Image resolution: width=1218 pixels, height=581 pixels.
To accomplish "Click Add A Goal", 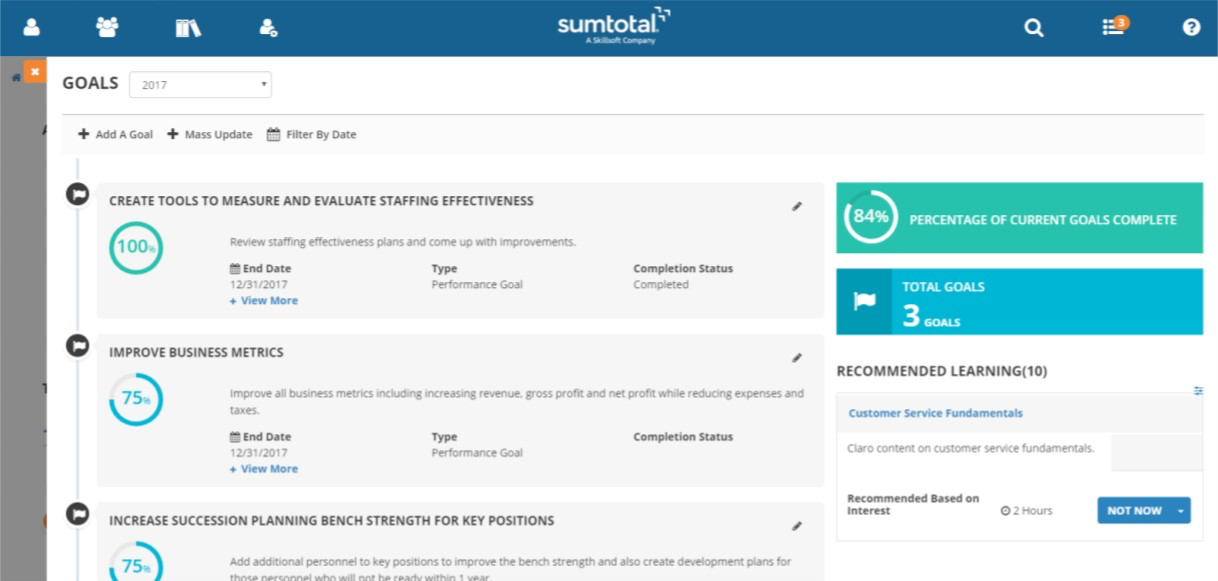I will (114, 134).
